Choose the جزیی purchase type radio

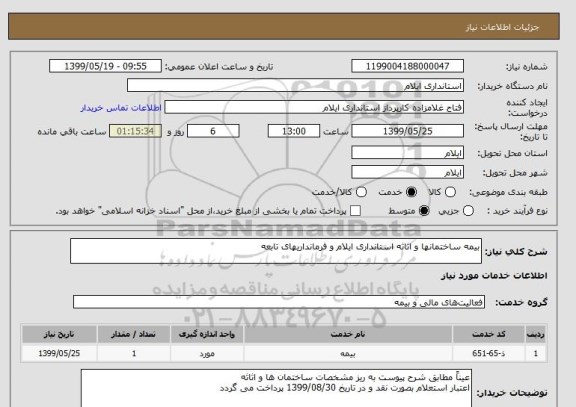tap(468, 210)
